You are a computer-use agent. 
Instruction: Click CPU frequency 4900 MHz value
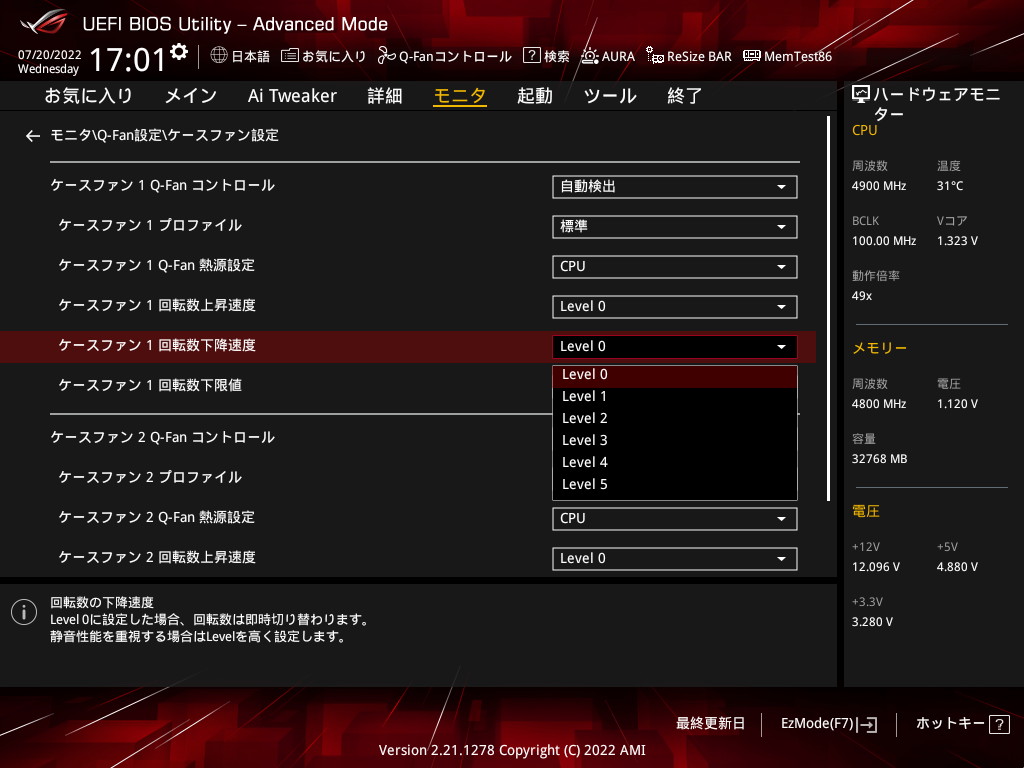878,186
